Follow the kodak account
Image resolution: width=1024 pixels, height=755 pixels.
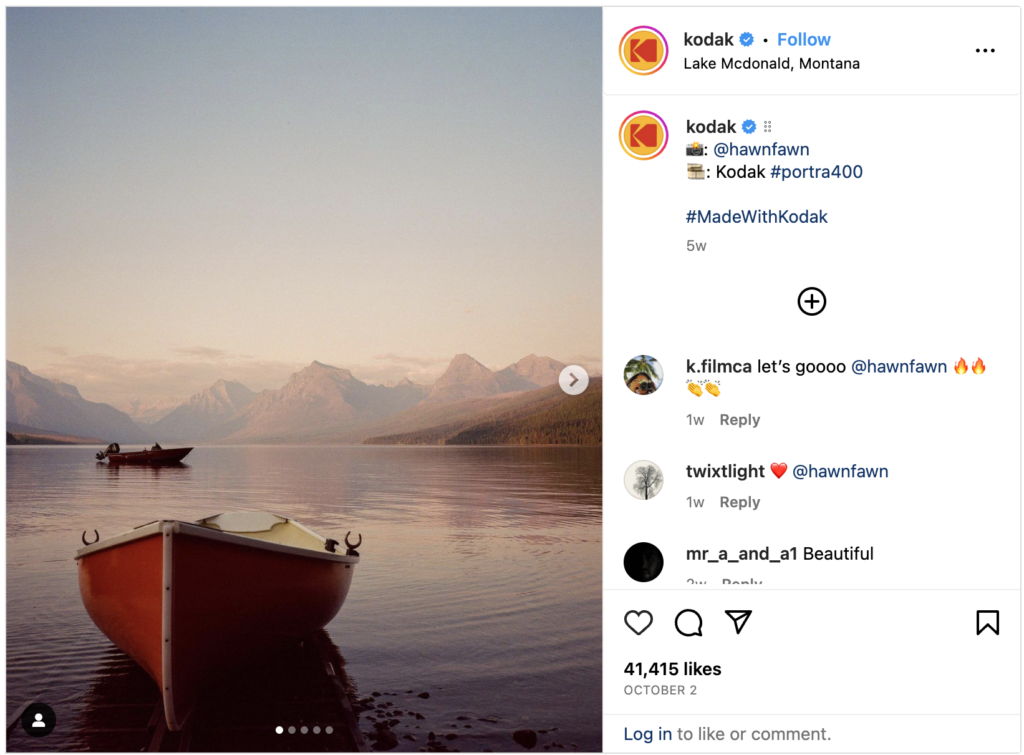tap(803, 40)
